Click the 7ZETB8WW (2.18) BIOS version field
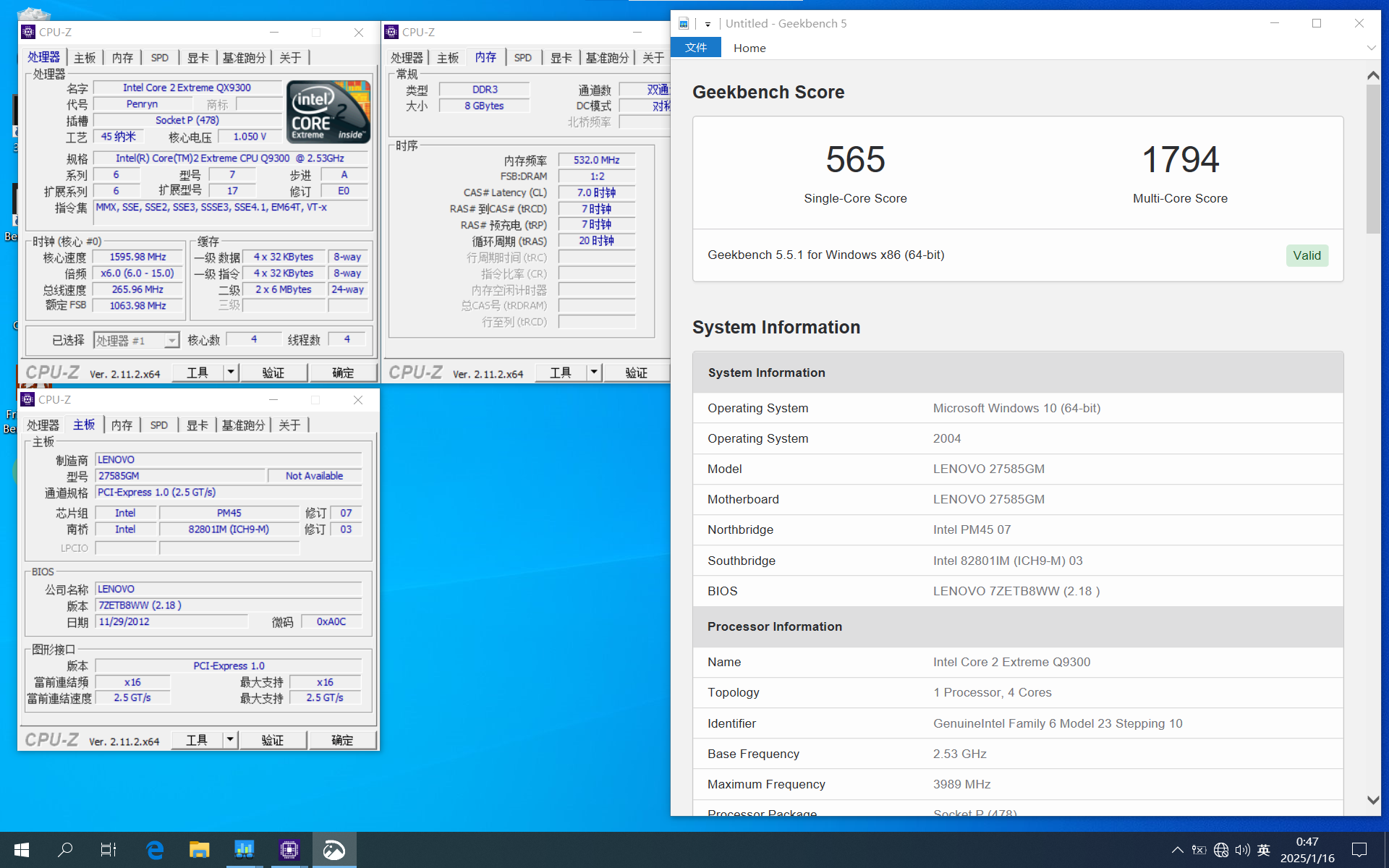 229,605
